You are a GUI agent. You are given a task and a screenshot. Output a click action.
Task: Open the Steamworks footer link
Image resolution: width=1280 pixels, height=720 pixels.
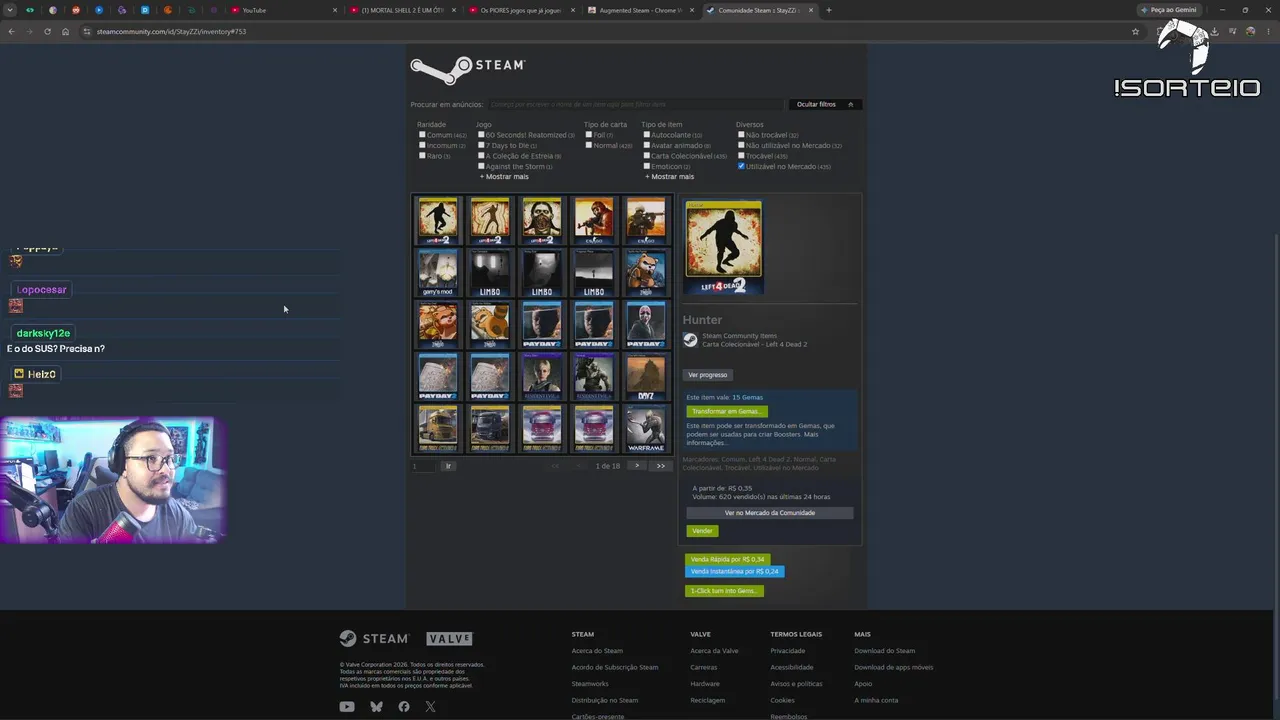pos(590,684)
